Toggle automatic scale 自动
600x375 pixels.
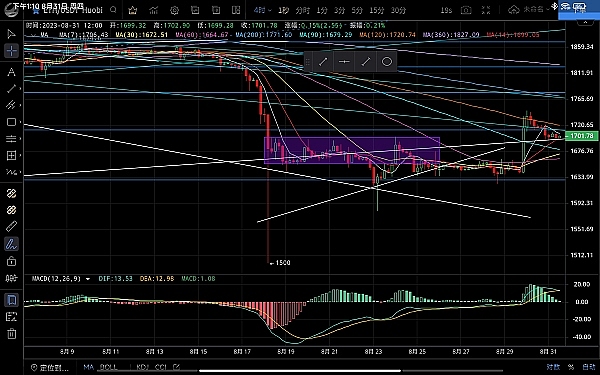coord(589,367)
